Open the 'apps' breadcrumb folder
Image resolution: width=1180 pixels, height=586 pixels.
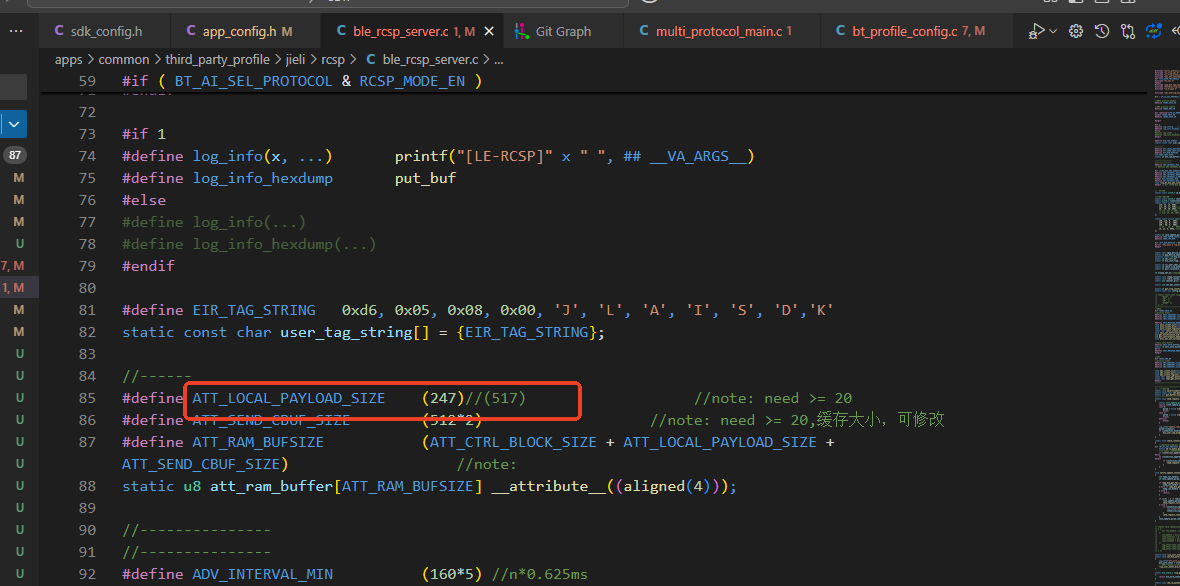point(68,59)
